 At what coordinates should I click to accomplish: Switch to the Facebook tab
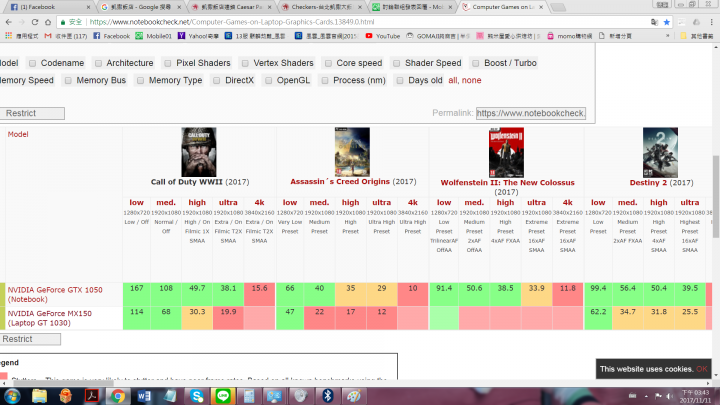tap(48, 7)
